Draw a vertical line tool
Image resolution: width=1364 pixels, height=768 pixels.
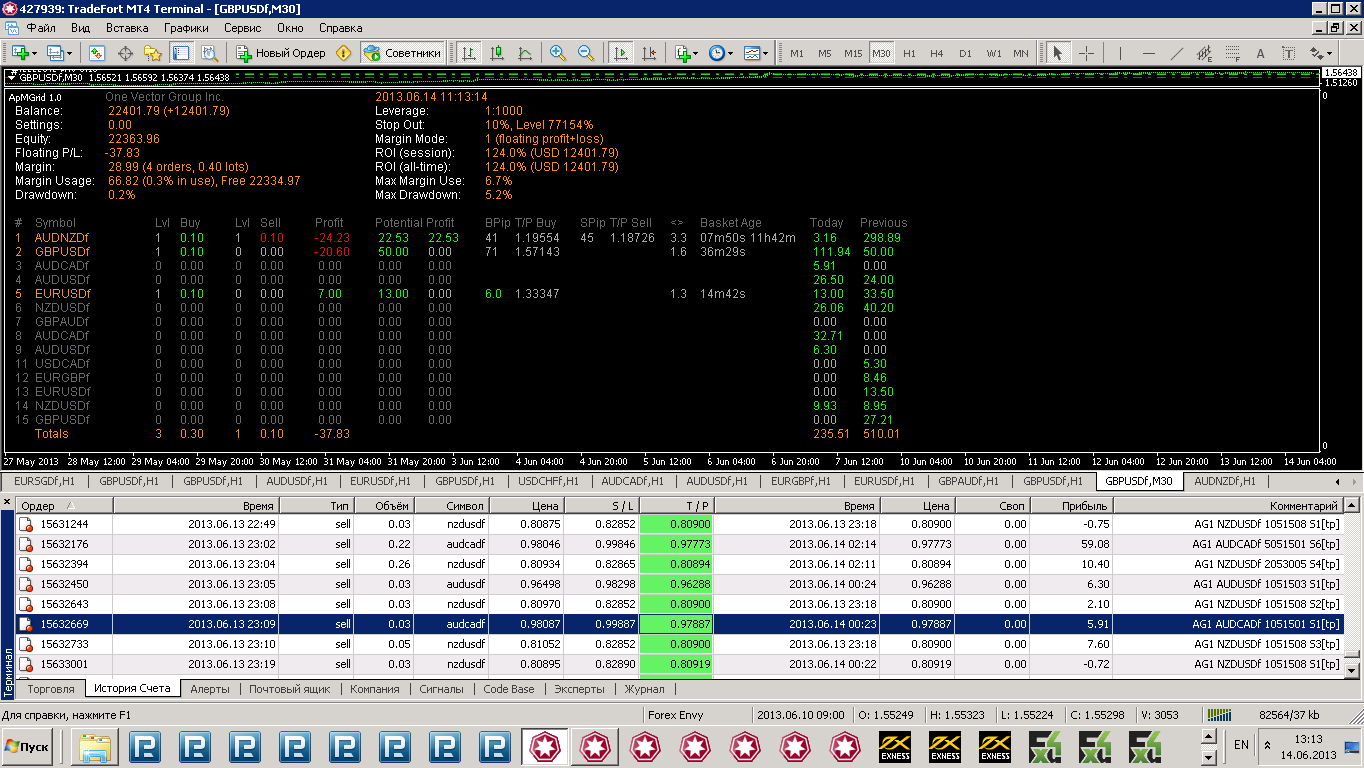click(1120, 53)
